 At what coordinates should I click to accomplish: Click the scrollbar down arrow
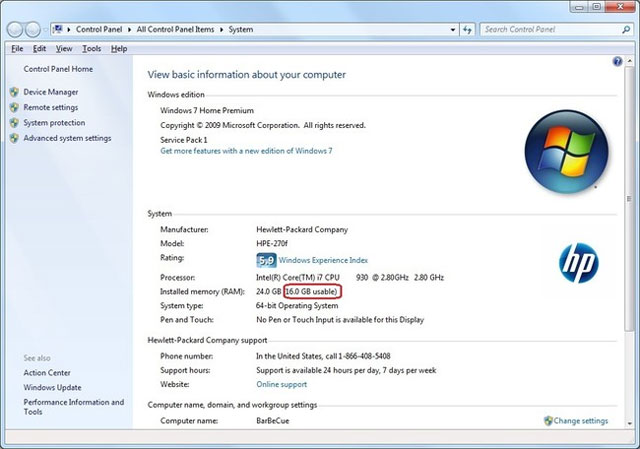[x=629, y=423]
